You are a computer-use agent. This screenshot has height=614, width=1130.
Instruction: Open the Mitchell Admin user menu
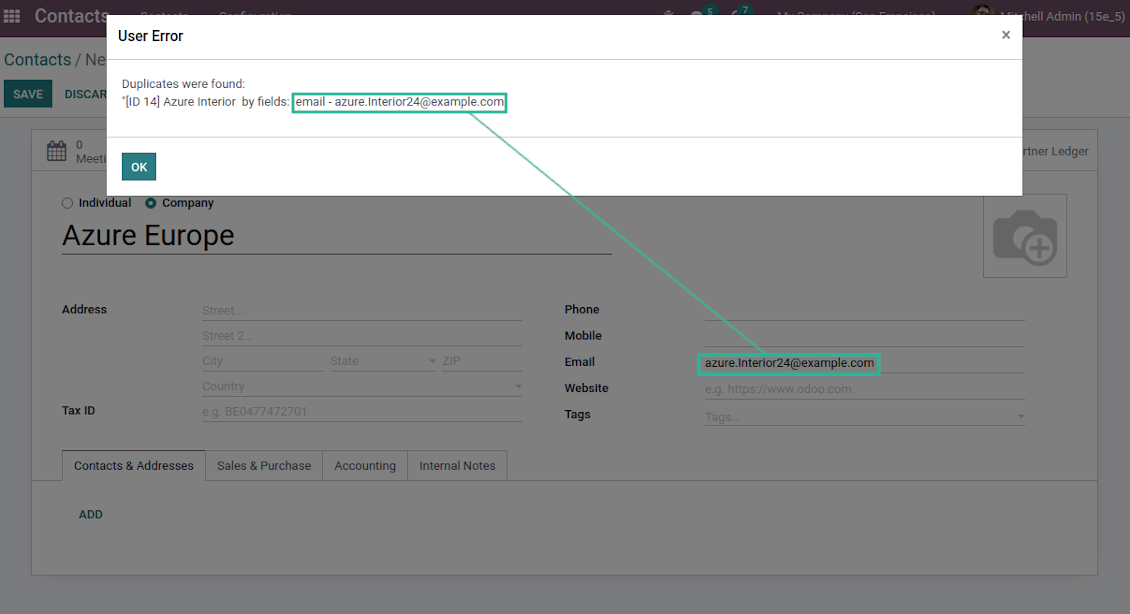coord(1049,16)
